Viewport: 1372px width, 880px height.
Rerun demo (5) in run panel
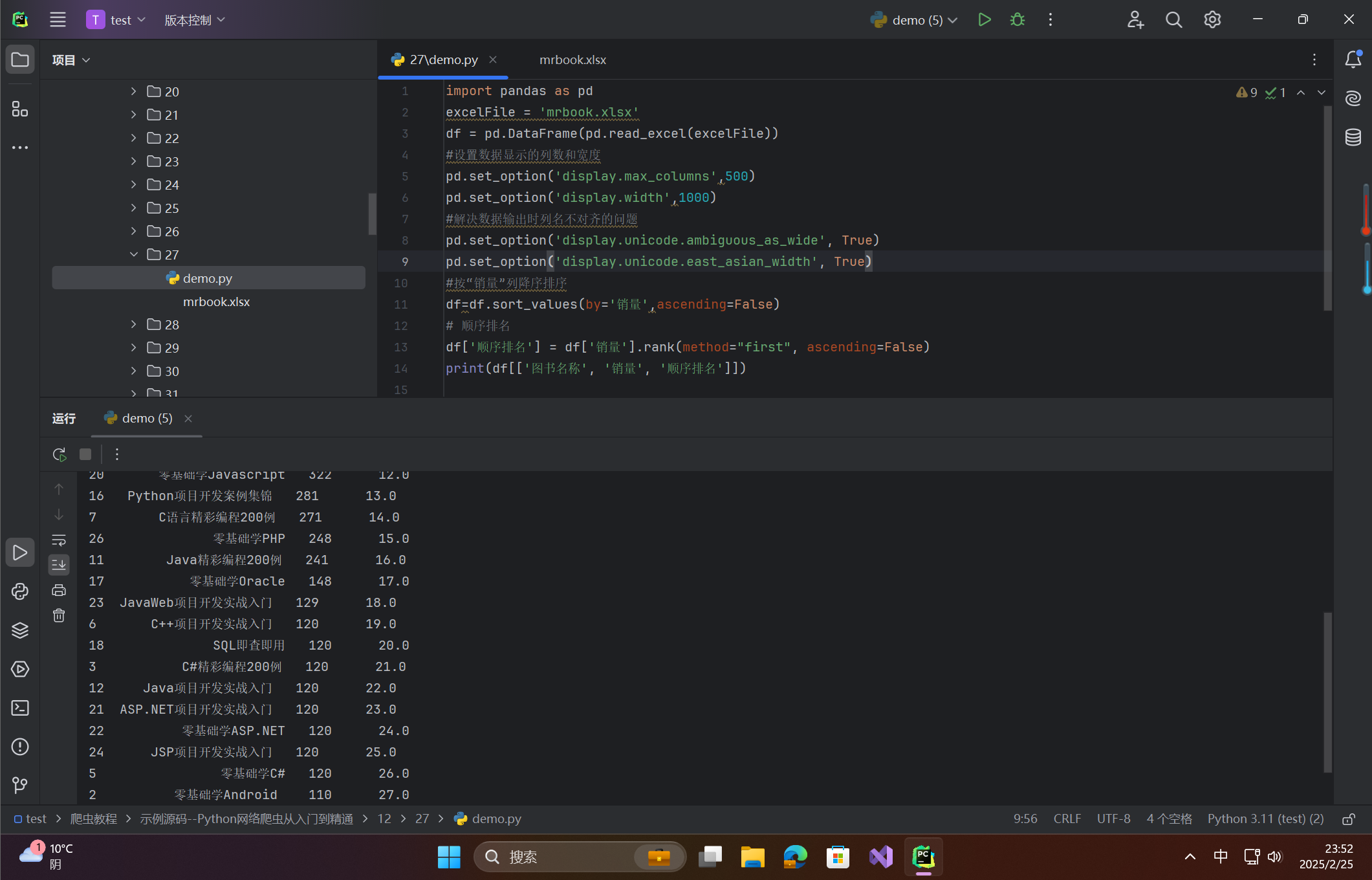pos(60,454)
